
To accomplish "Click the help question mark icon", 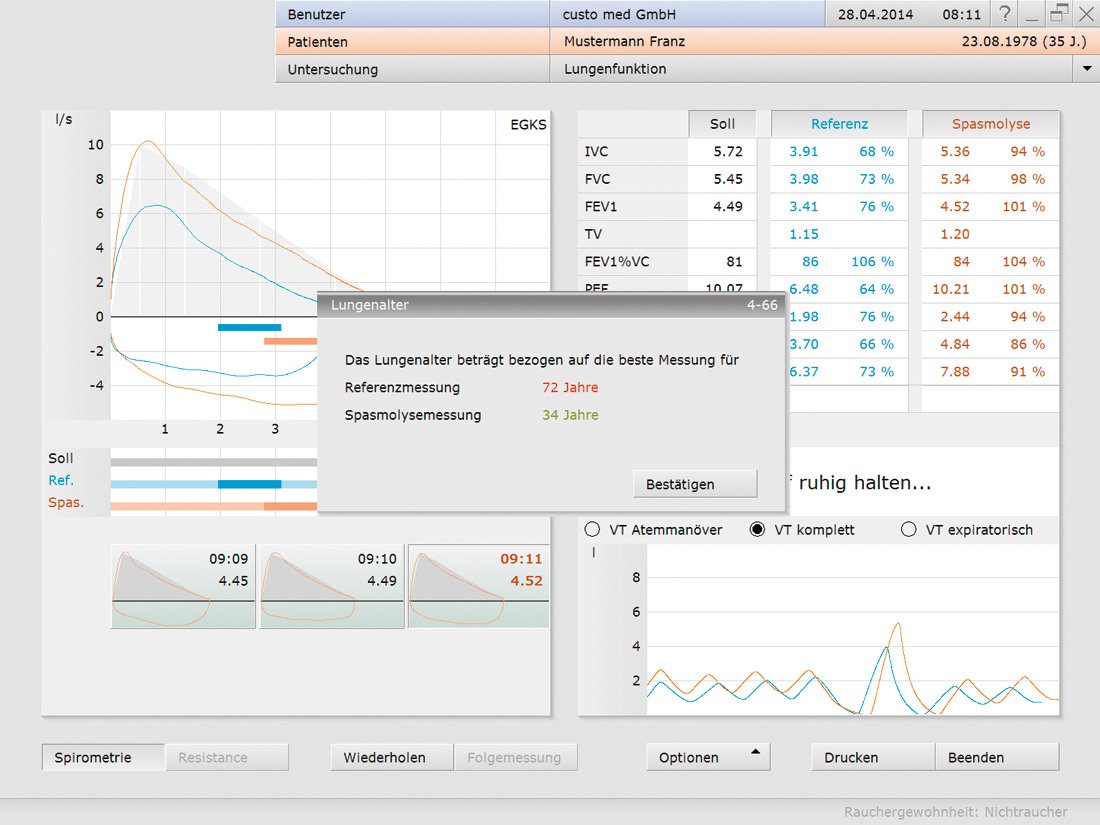I will (1005, 14).
